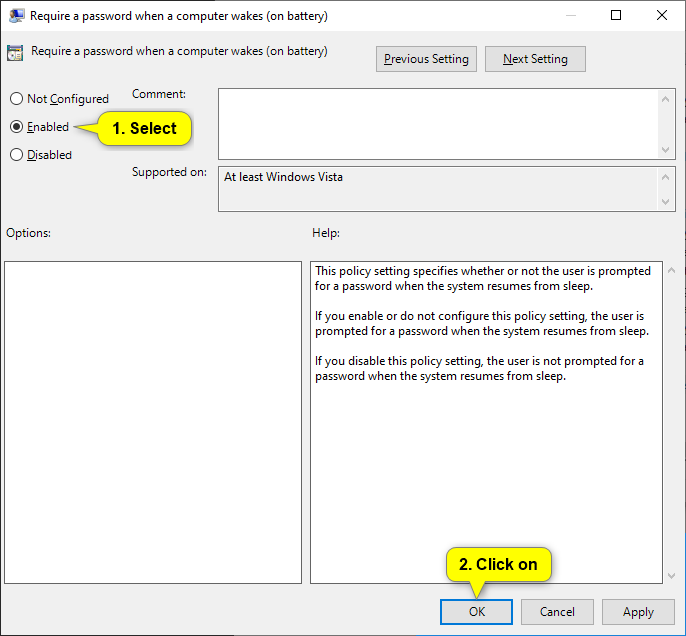Apply the policy setting
This screenshot has height=636, width=686.
[638, 612]
